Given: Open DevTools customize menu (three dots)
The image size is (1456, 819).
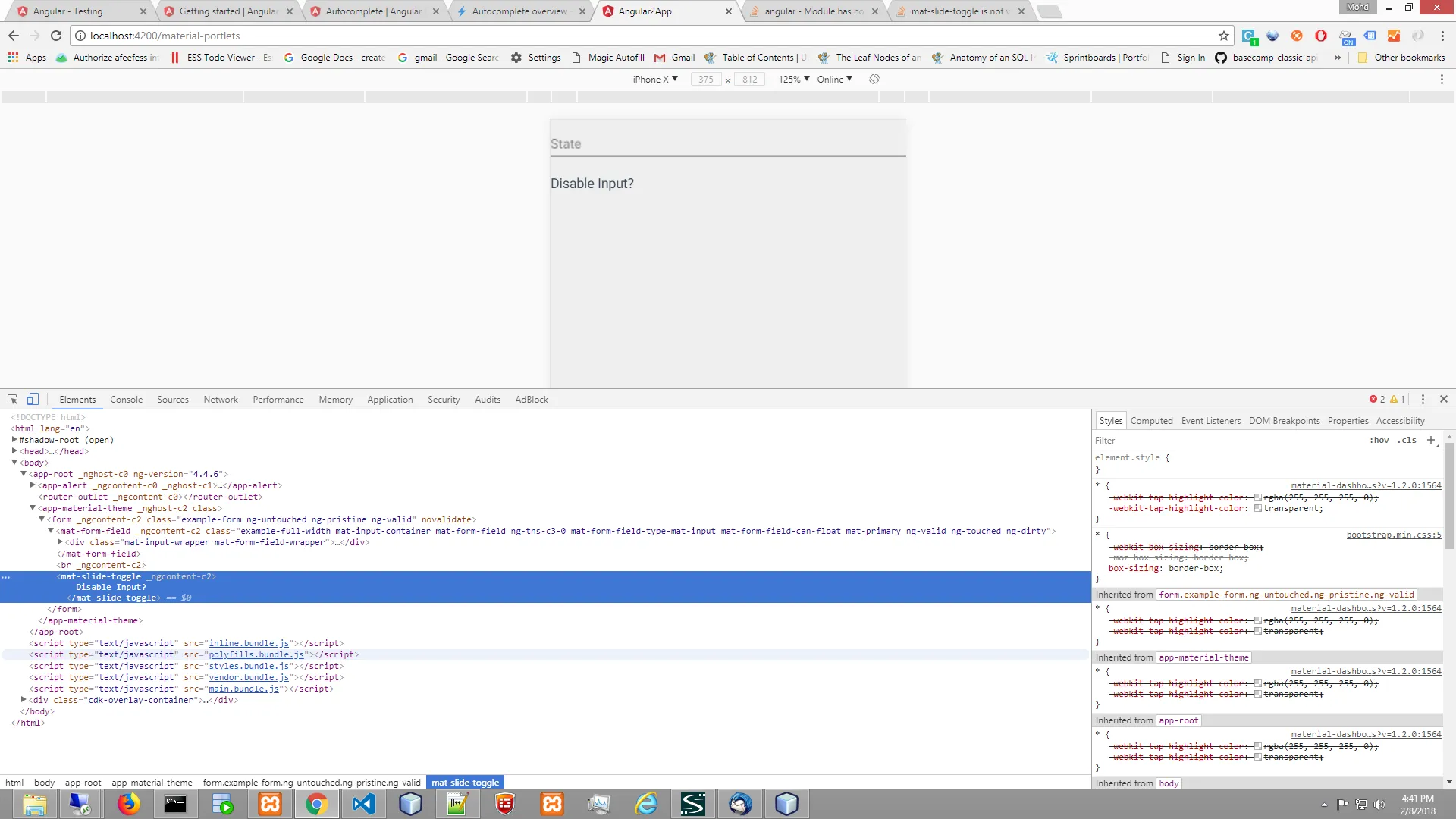Looking at the screenshot, I should pos(1423,400).
